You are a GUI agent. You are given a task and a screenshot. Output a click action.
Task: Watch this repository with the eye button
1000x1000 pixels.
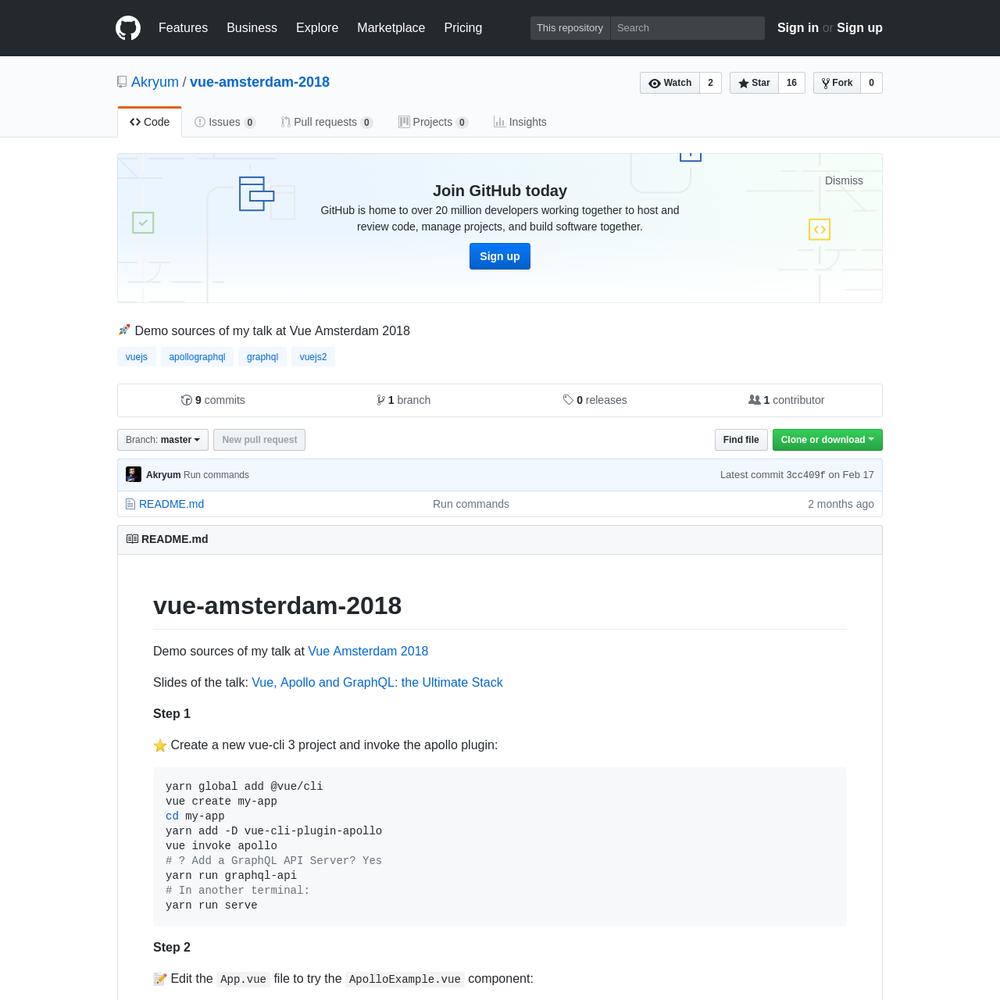(x=670, y=83)
